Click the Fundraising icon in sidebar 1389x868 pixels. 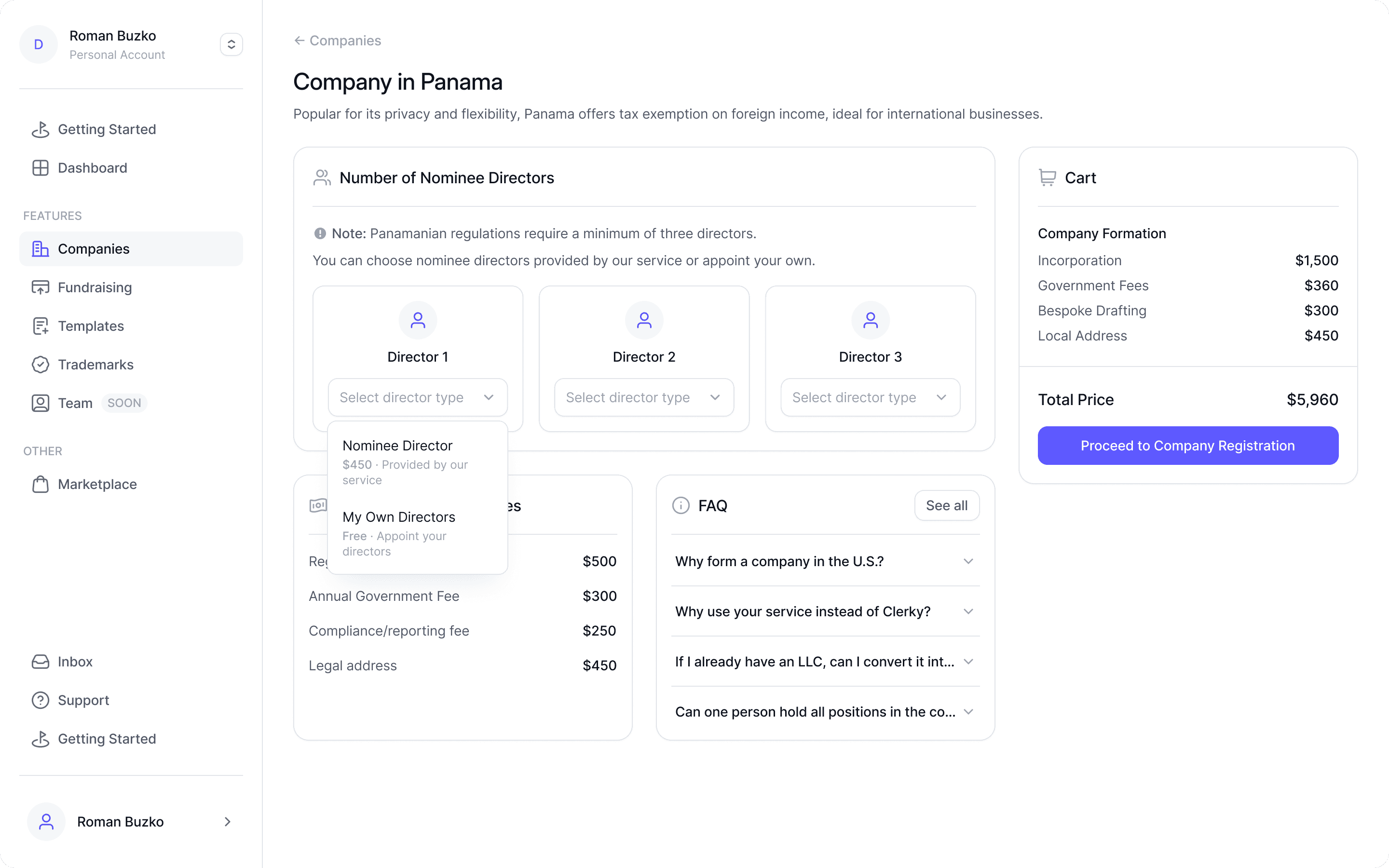tap(40, 287)
